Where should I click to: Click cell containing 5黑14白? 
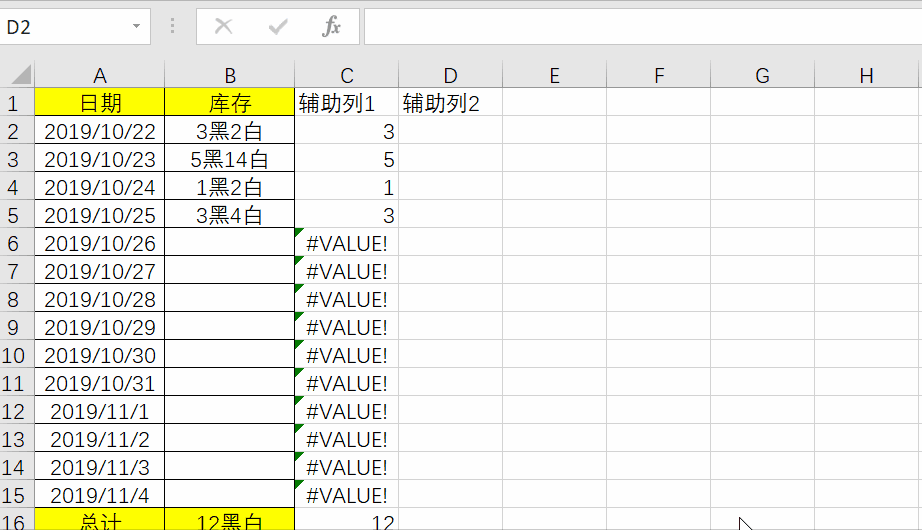pos(230,158)
